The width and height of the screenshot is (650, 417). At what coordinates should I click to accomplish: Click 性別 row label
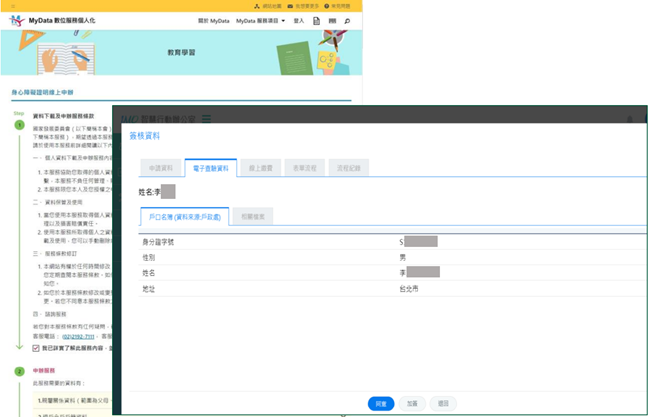tap(148, 257)
